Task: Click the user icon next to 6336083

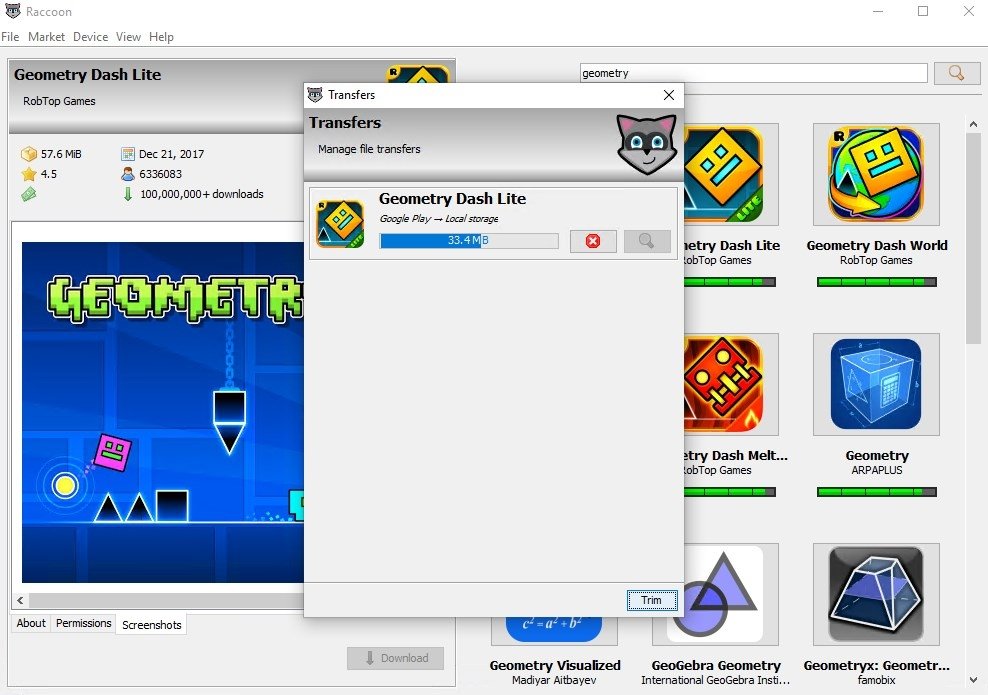Action: (128, 174)
